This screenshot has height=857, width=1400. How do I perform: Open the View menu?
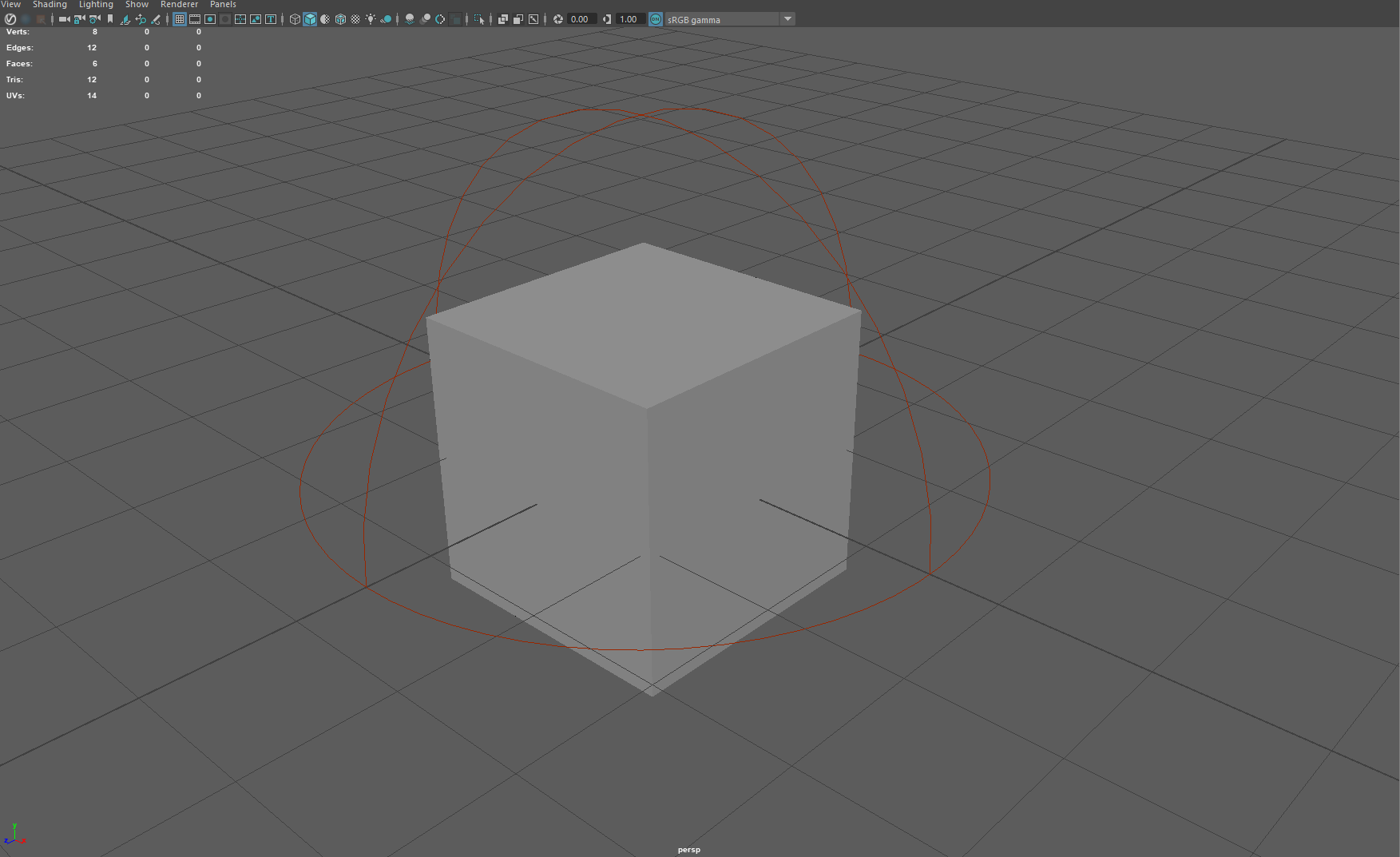click(x=11, y=5)
